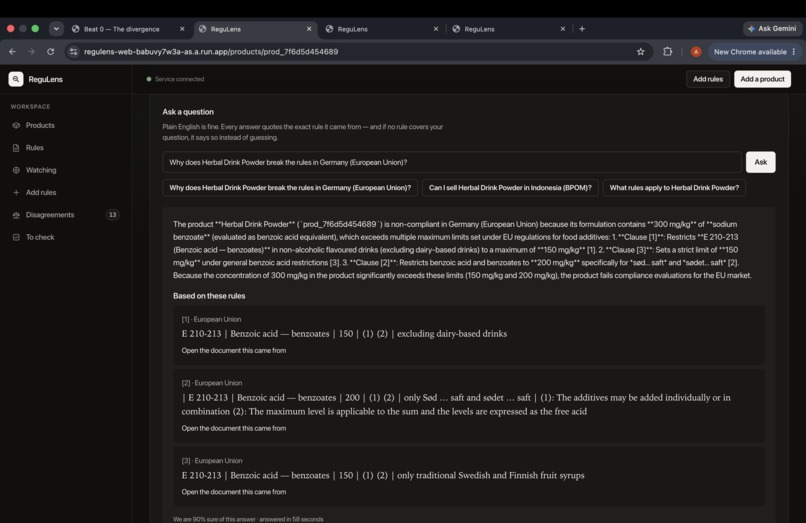
Task: Click the 'Ask a question' heading
Action: 188,112
